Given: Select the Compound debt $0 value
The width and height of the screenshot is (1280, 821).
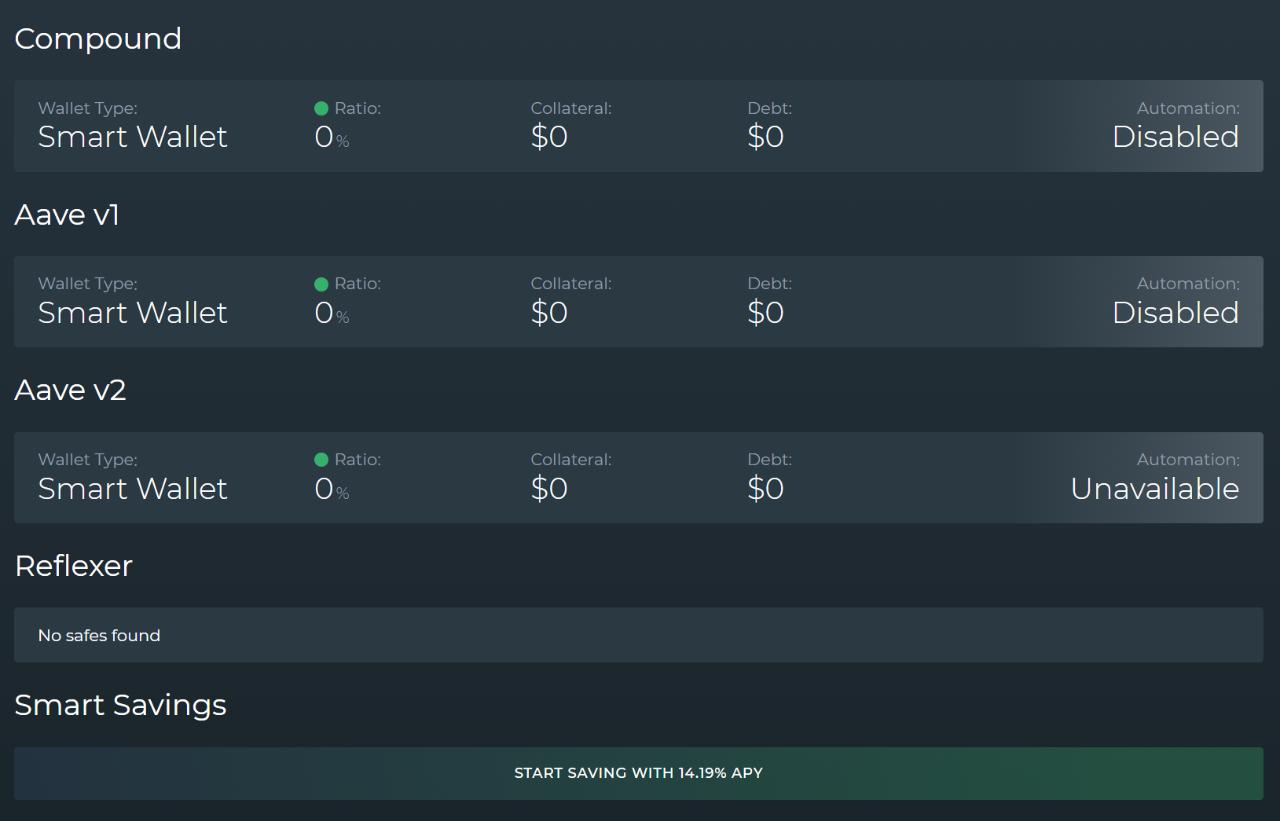Looking at the screenshot, I should coord(765,137).
